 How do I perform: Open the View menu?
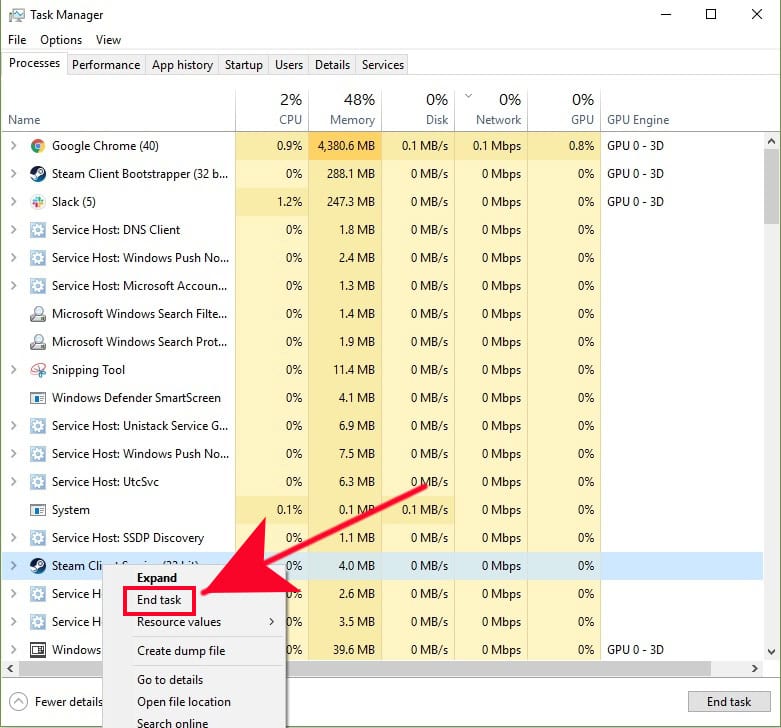coord(108,40)
